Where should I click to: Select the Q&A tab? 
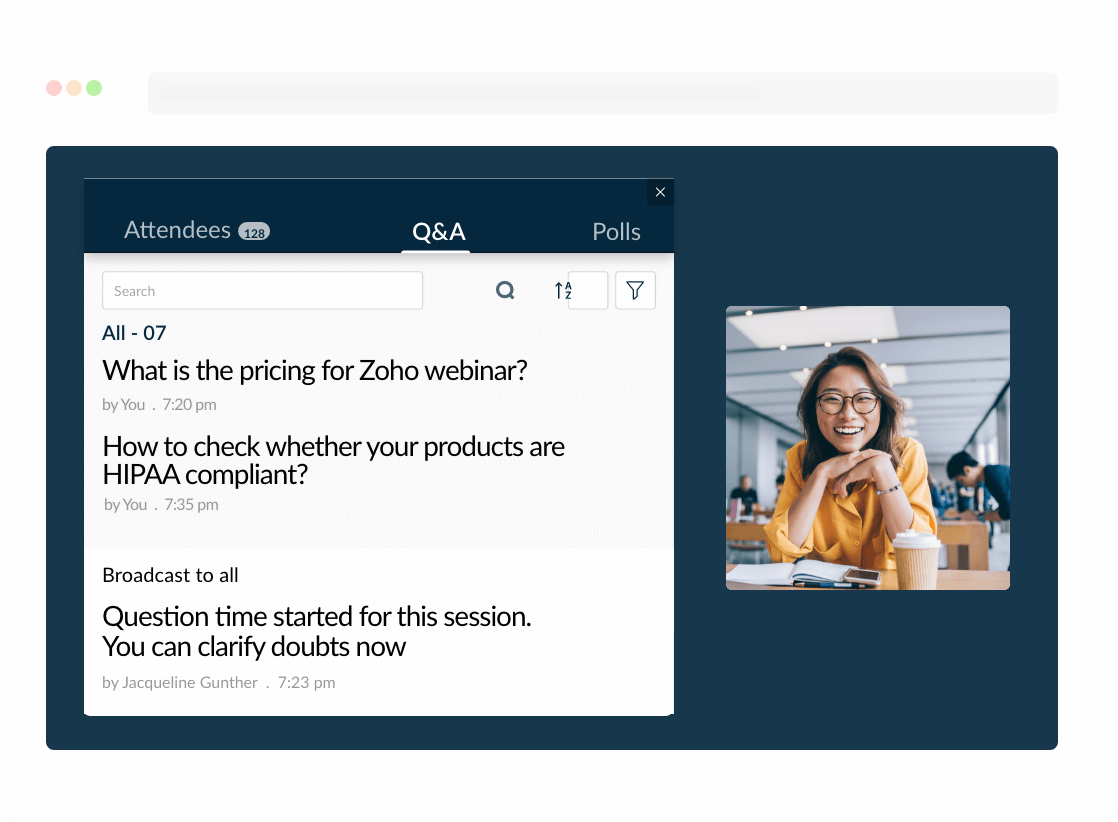click(x=439, y=232)
